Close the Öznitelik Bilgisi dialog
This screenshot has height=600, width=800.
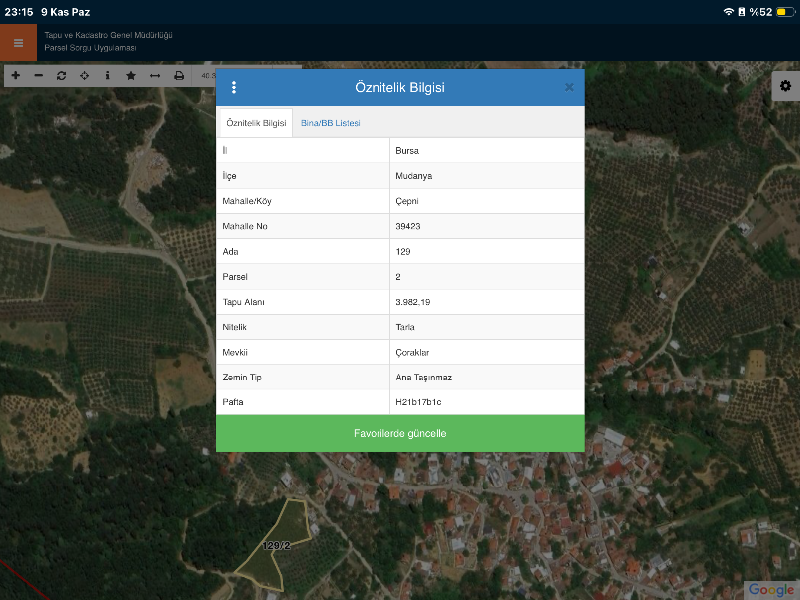click(569, 87)
